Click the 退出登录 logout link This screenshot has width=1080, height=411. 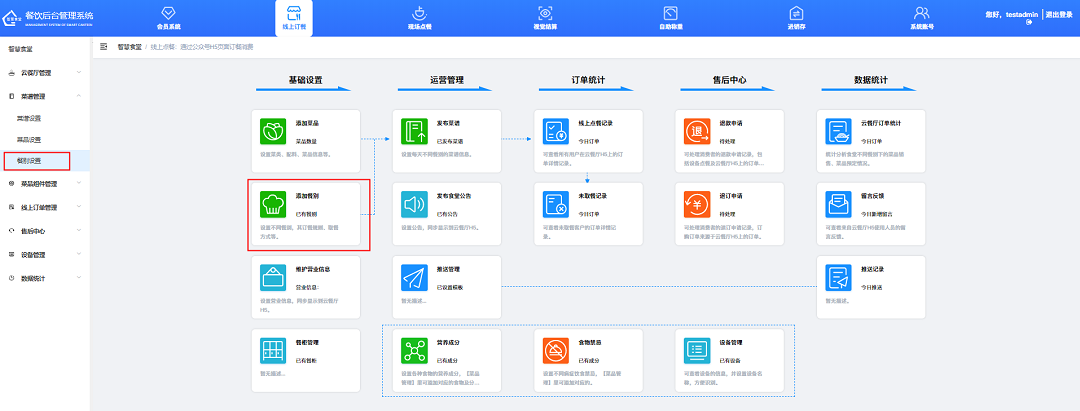(1060, 15)
